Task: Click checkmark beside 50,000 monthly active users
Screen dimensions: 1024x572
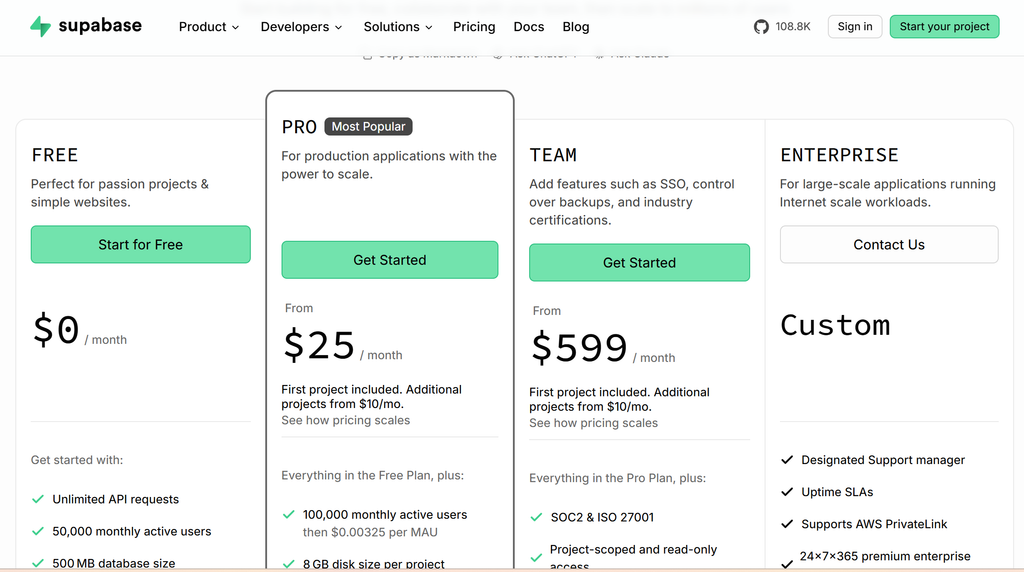Action: tap(38, 531)
